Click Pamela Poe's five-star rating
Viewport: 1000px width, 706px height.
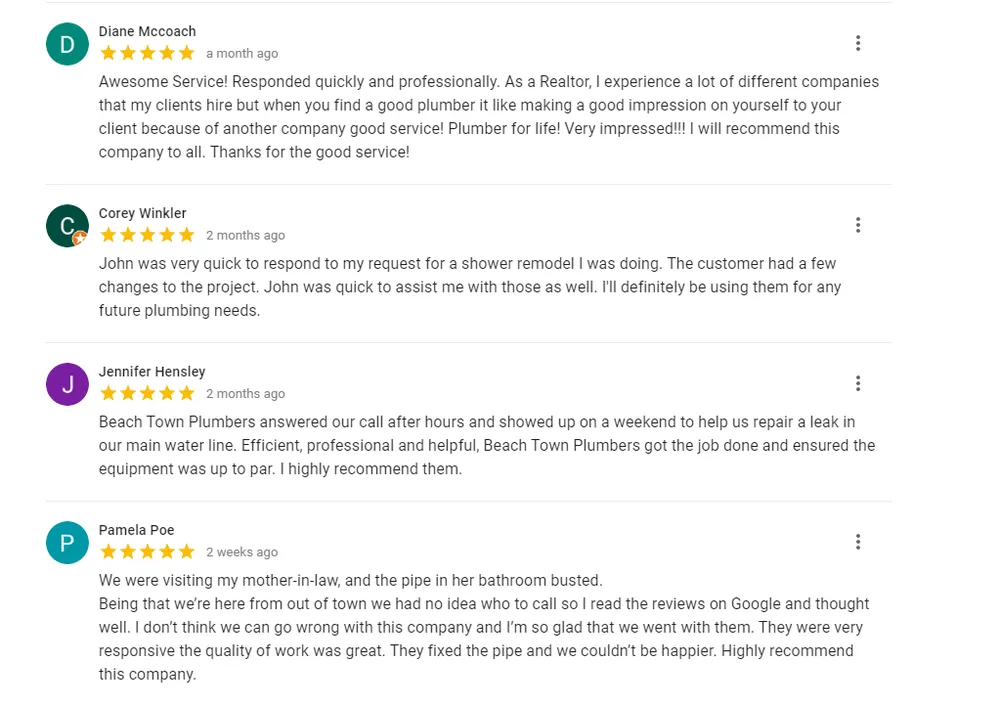(147, 552)
